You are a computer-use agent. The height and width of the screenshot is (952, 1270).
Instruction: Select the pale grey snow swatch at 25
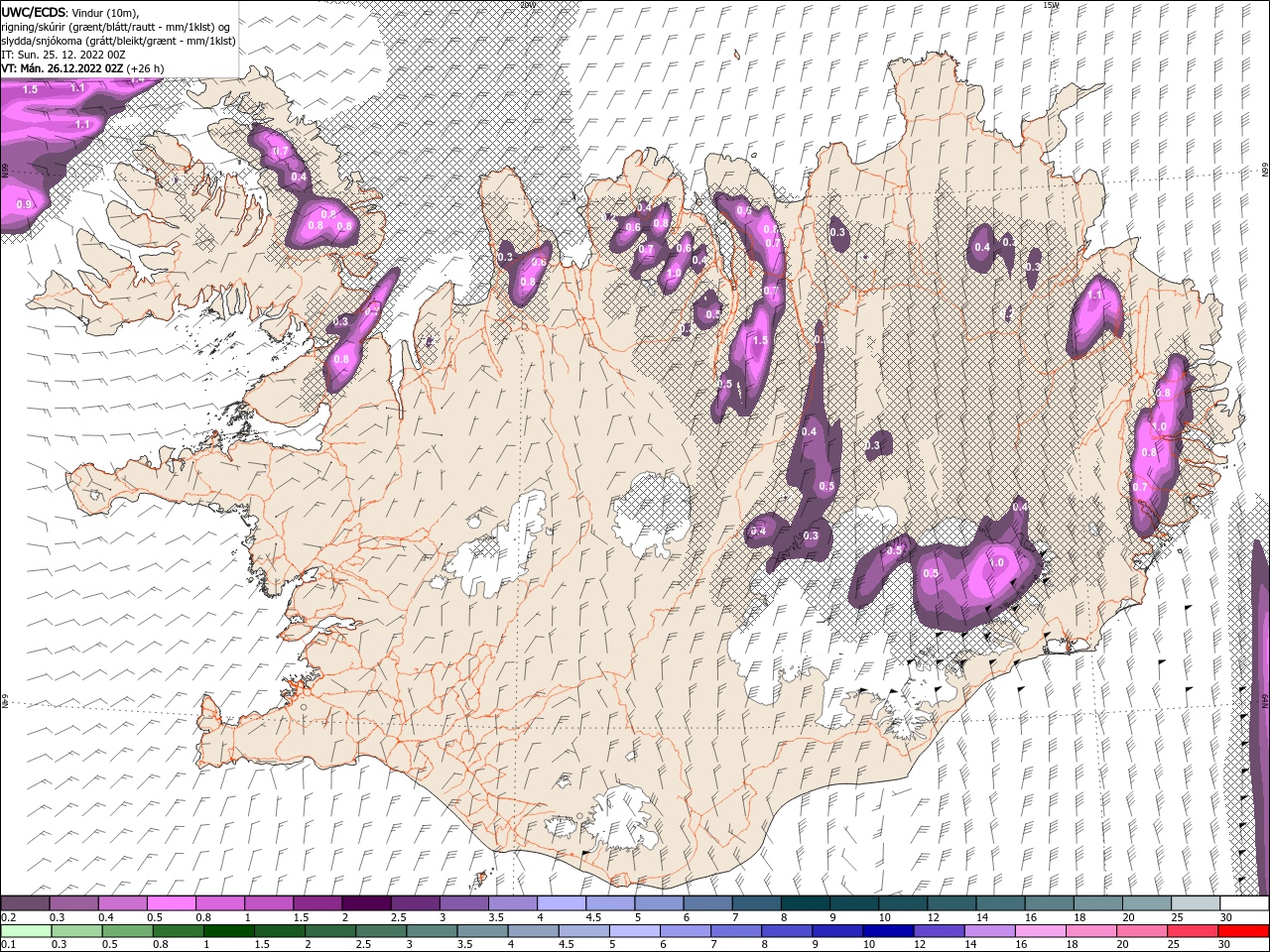coord(1195,903)
